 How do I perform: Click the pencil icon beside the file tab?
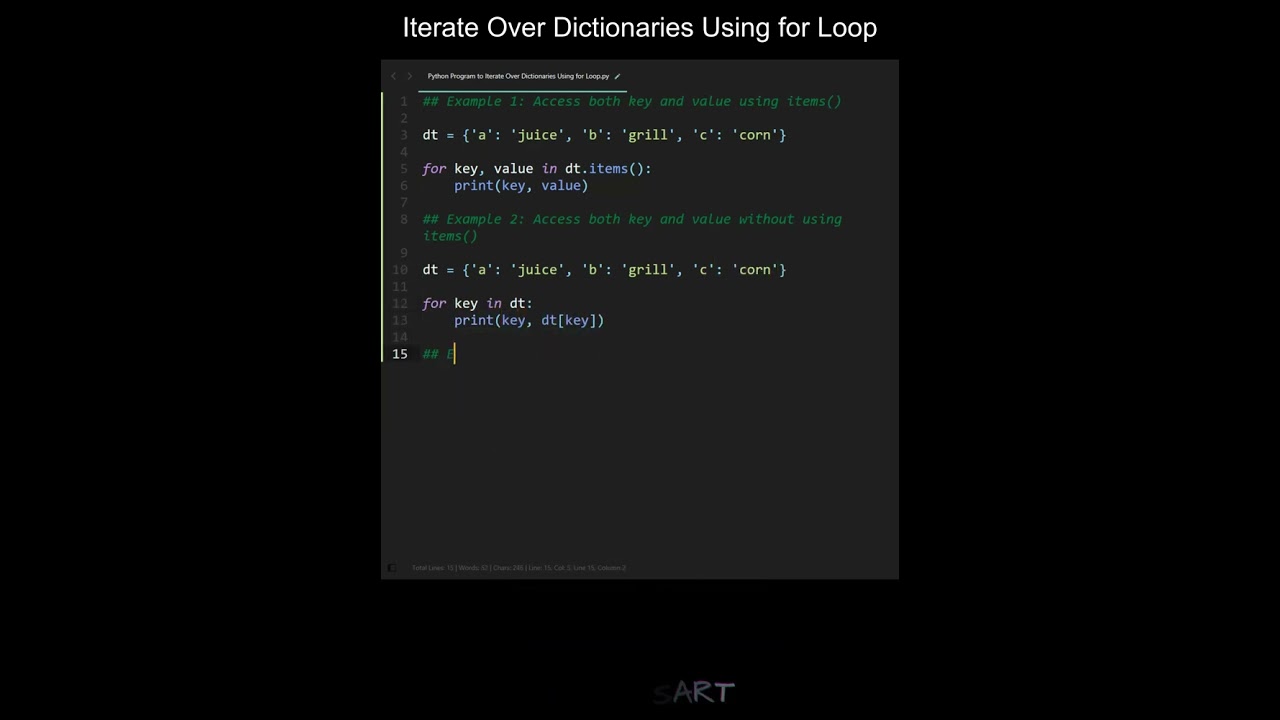[x=617, y=76]
